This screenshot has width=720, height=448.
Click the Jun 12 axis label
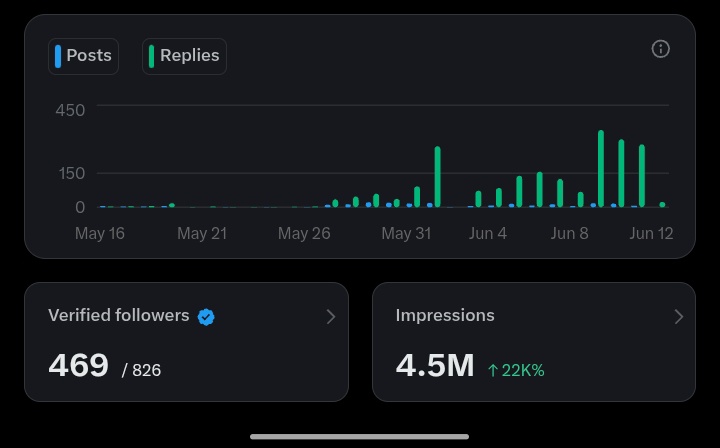[651, 233]
